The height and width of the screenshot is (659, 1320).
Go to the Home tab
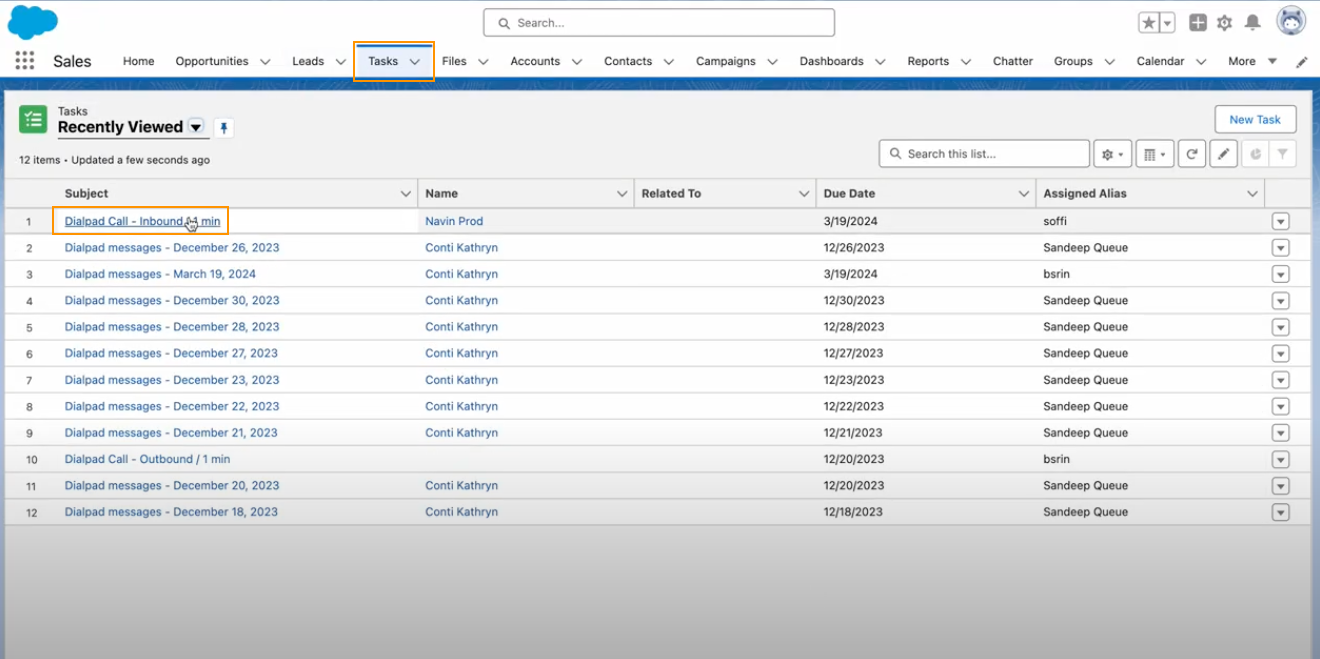click(139, 61)
